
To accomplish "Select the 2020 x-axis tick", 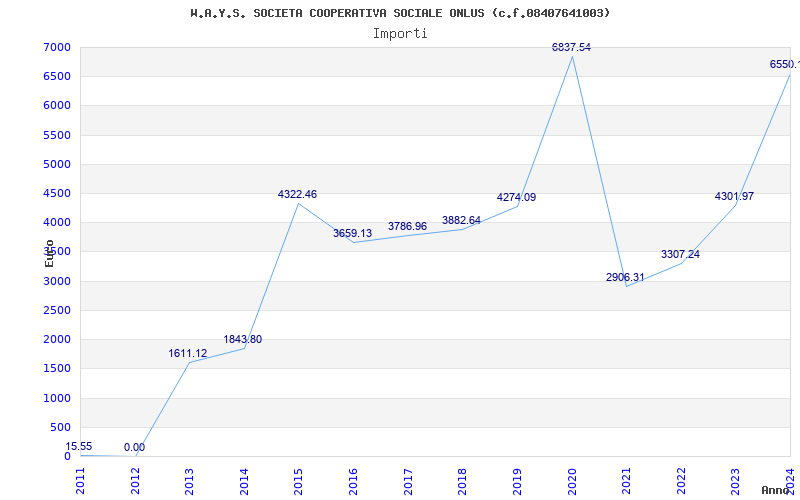I will click(572, 481).
